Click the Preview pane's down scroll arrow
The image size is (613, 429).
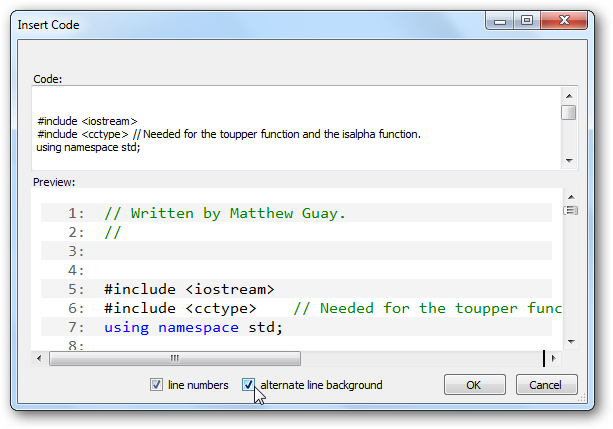[571, 342]
